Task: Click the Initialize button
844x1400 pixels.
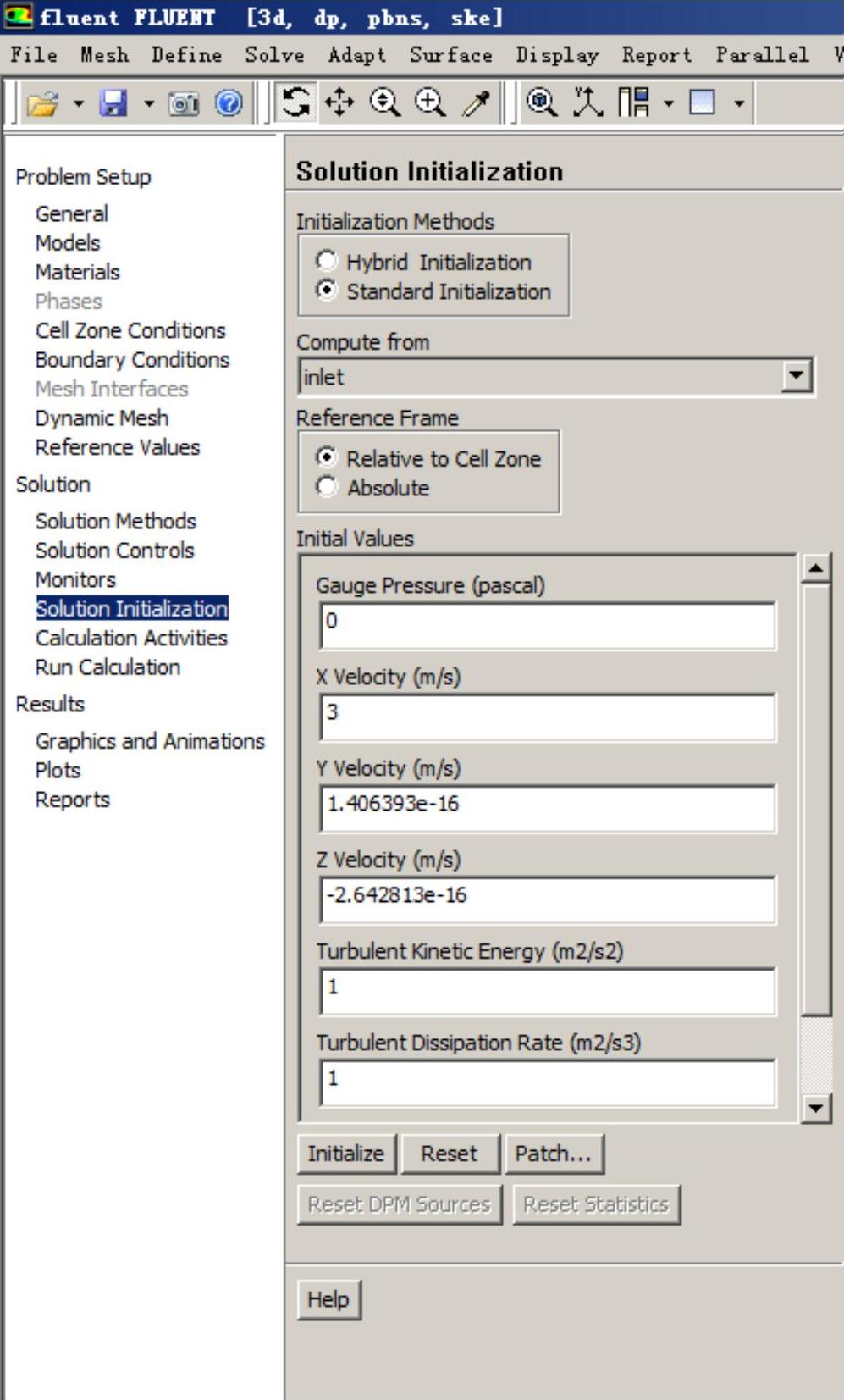Action: pyautogui.click(x=345, y=1154)
